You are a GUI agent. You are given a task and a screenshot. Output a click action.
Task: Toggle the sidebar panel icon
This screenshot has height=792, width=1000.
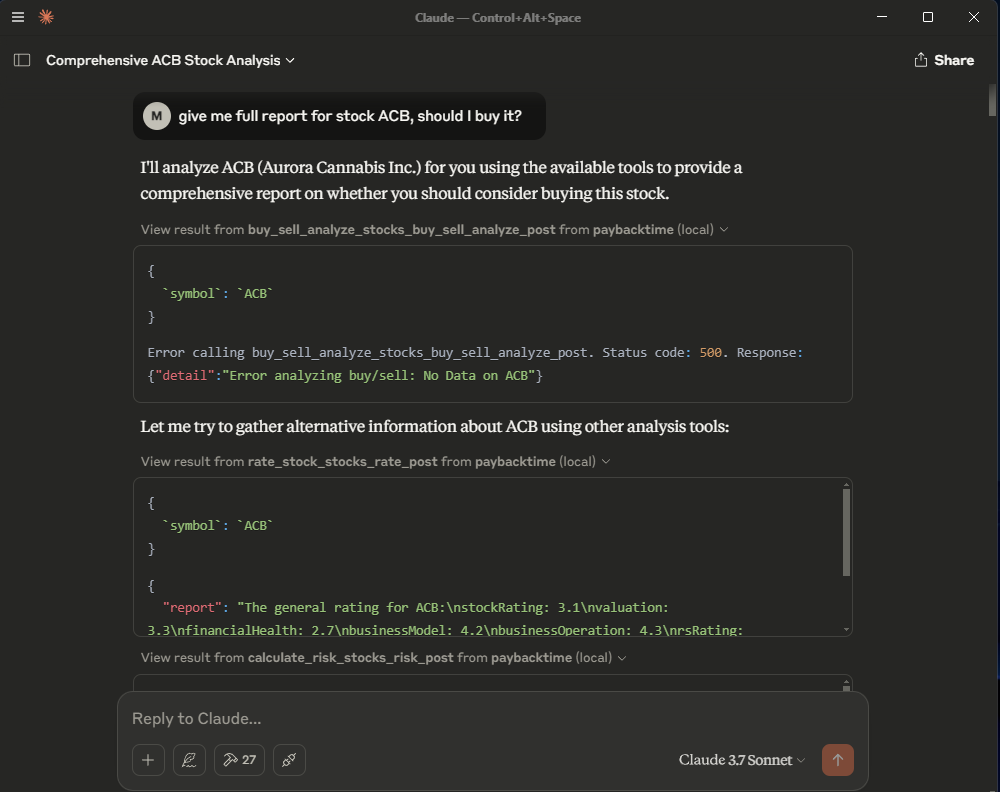(x=22, y=60)
